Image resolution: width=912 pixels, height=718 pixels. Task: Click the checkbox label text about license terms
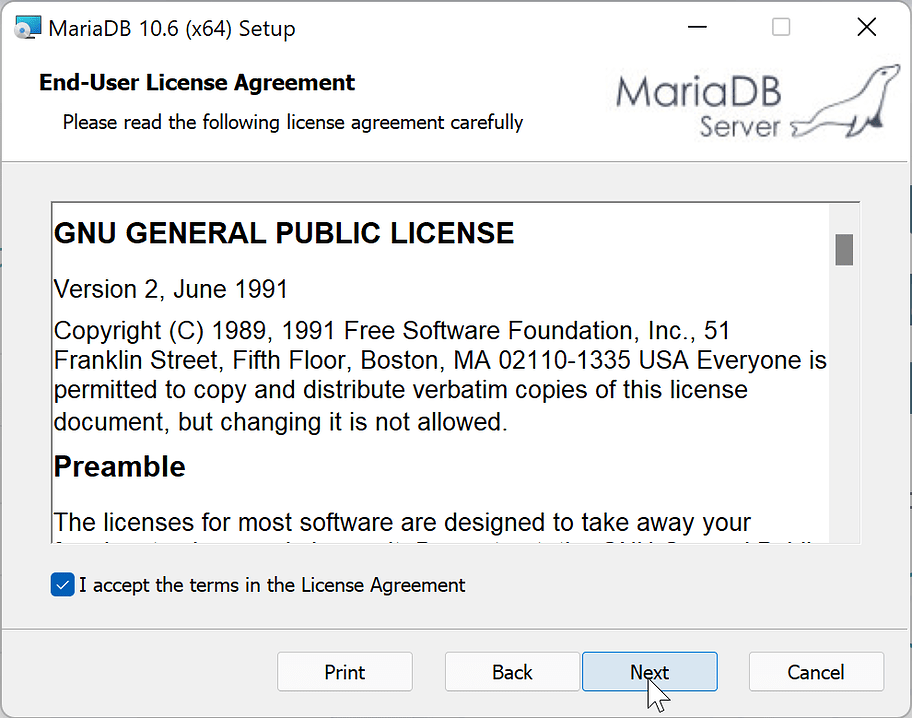270,585
